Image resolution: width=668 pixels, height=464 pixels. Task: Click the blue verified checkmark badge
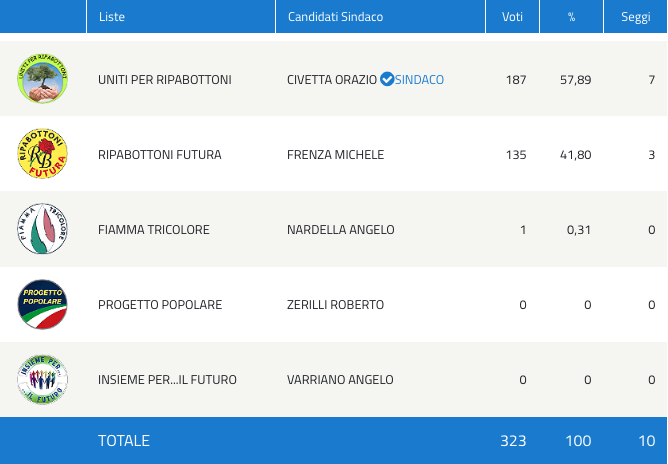coord(387,80)
